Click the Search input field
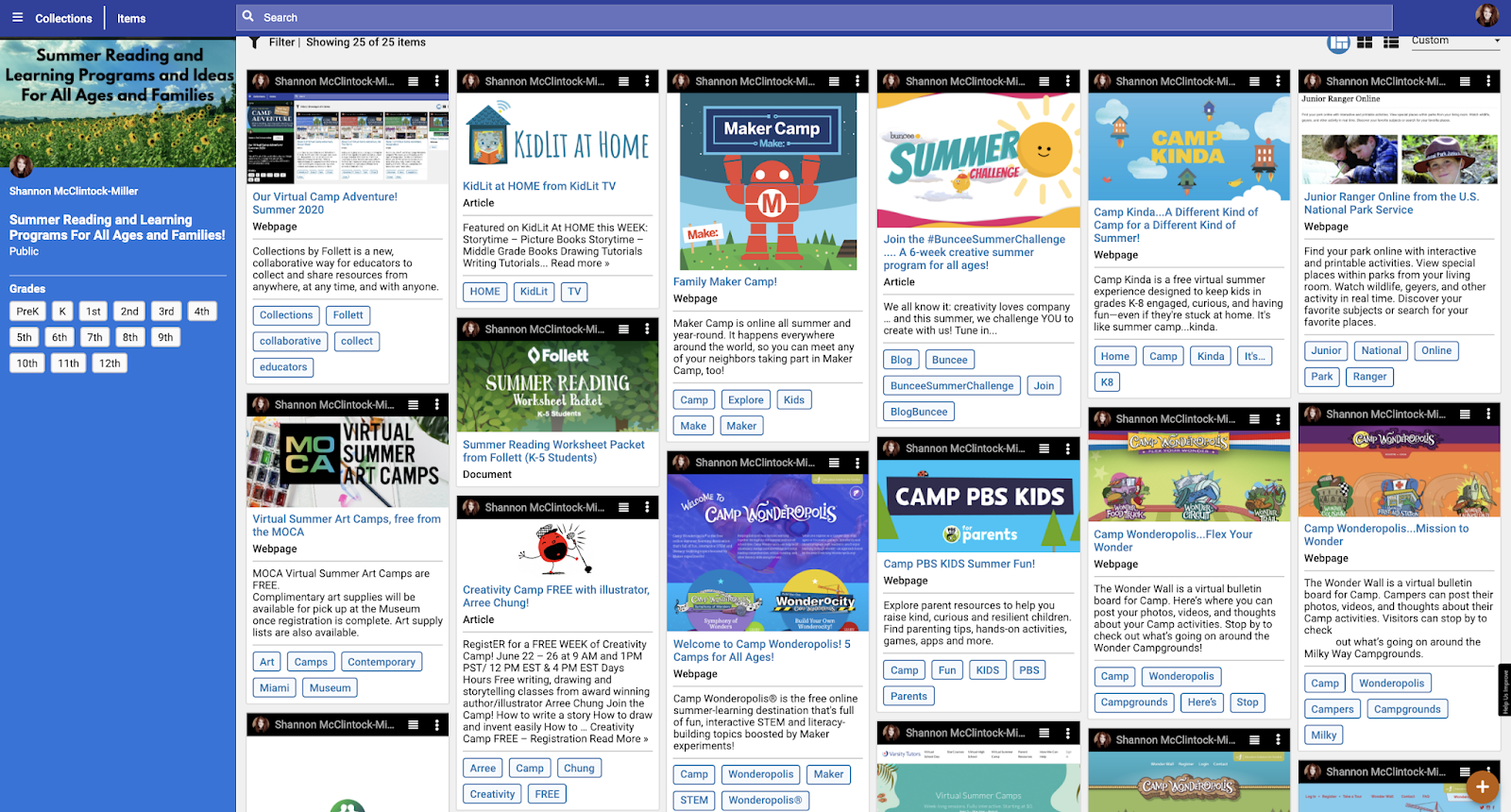 coord(814,17)
